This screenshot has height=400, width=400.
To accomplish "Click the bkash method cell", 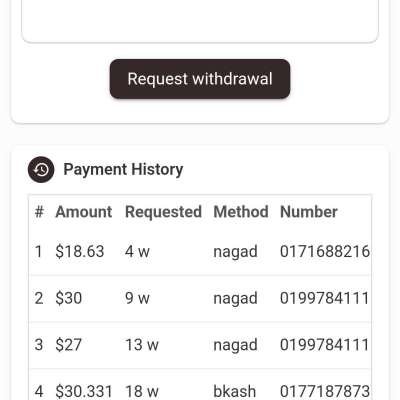I will [x=234, y=391].
